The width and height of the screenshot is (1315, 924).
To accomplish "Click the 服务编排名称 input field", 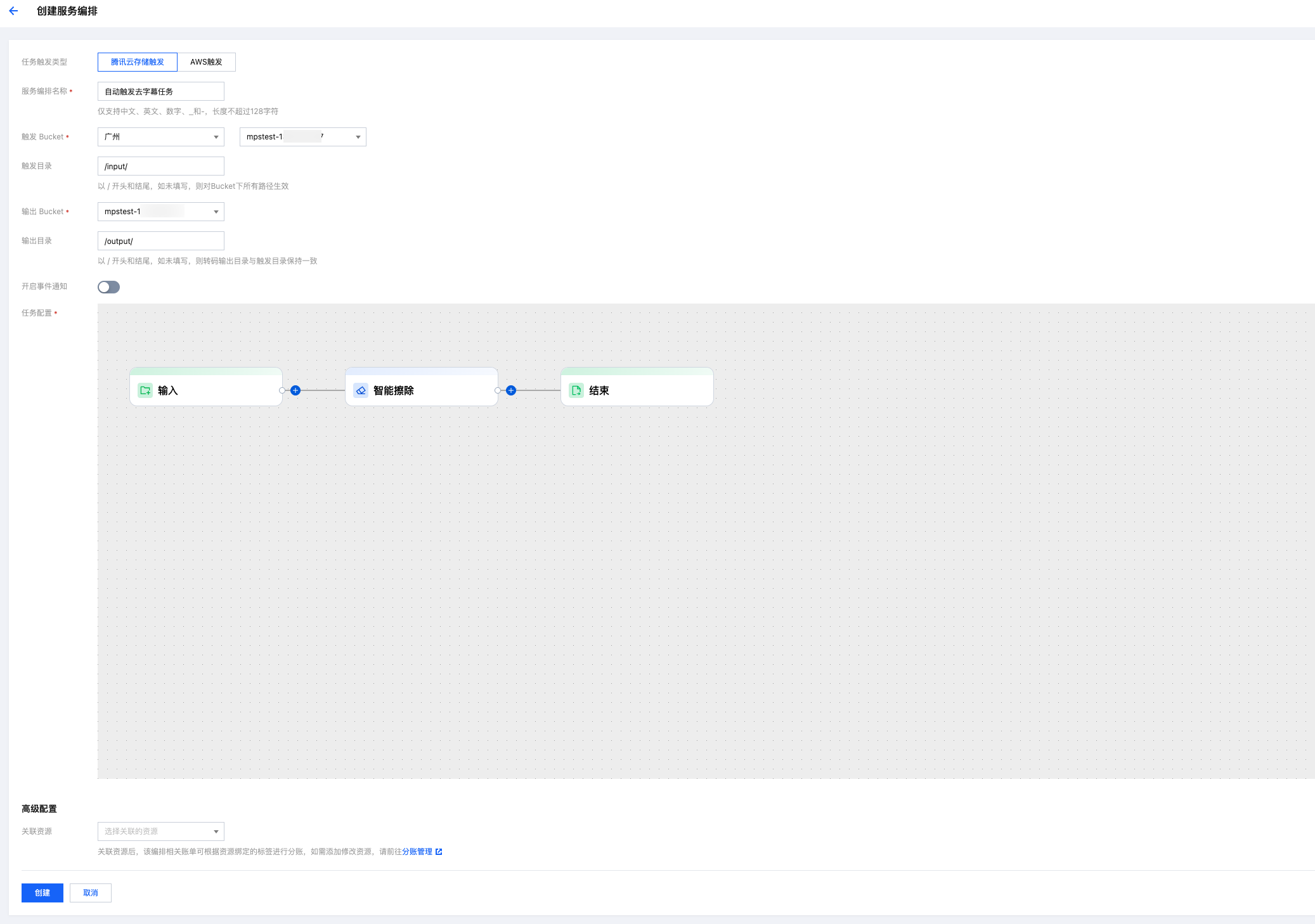I will (x=161, y=91).
